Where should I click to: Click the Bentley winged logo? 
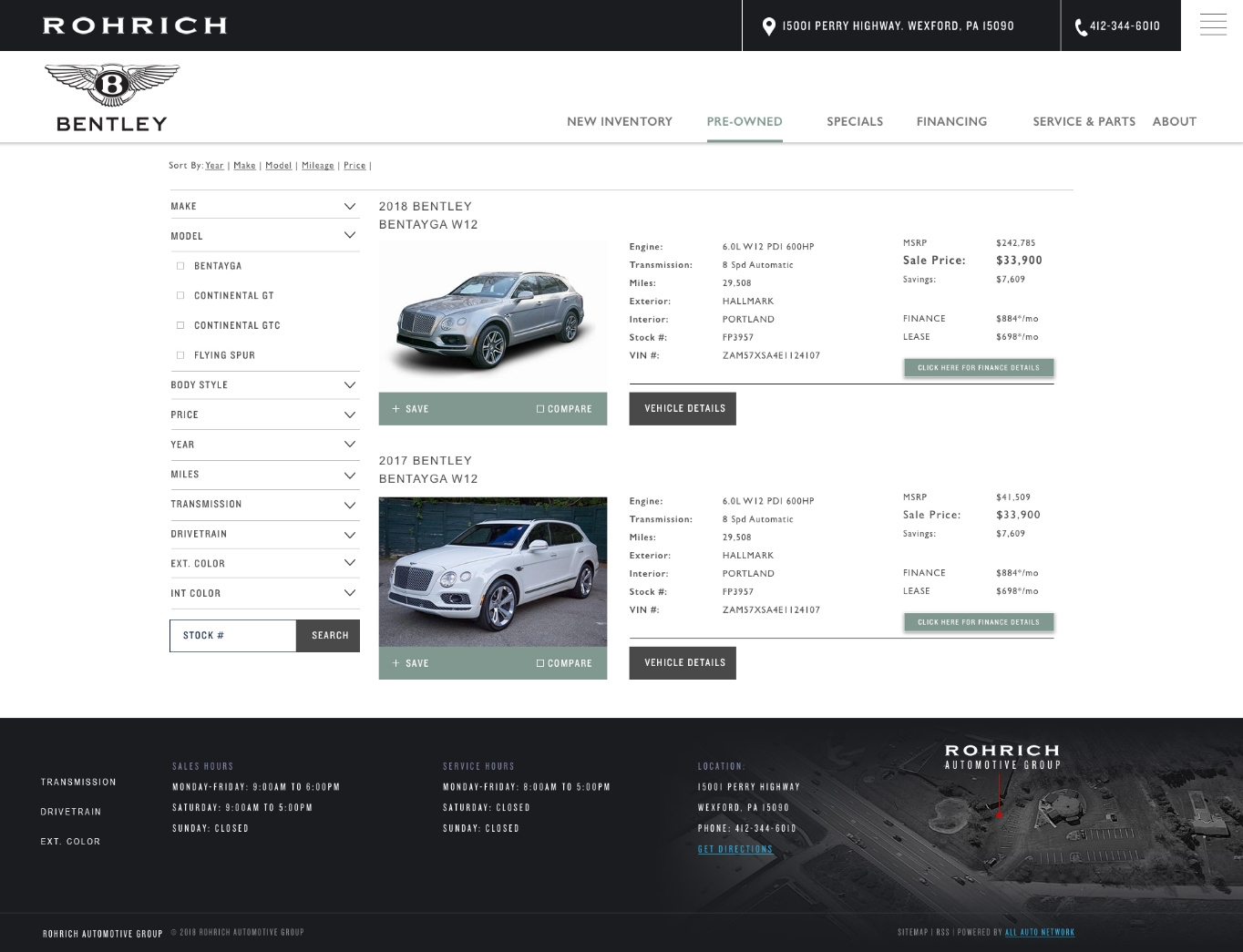tap(112, 97)
